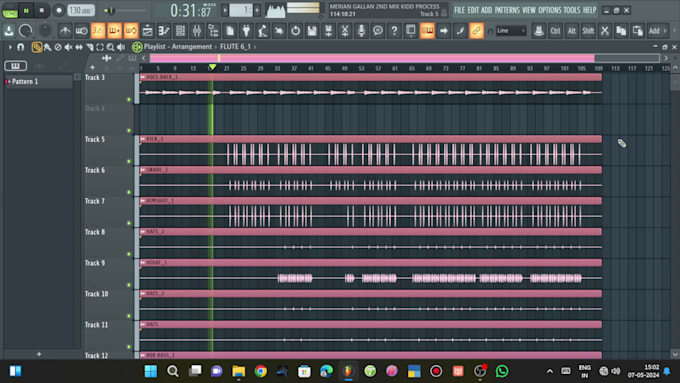
Task: Click the 130 tempo field
Action: pyautogui.click(x=81, y=10)
